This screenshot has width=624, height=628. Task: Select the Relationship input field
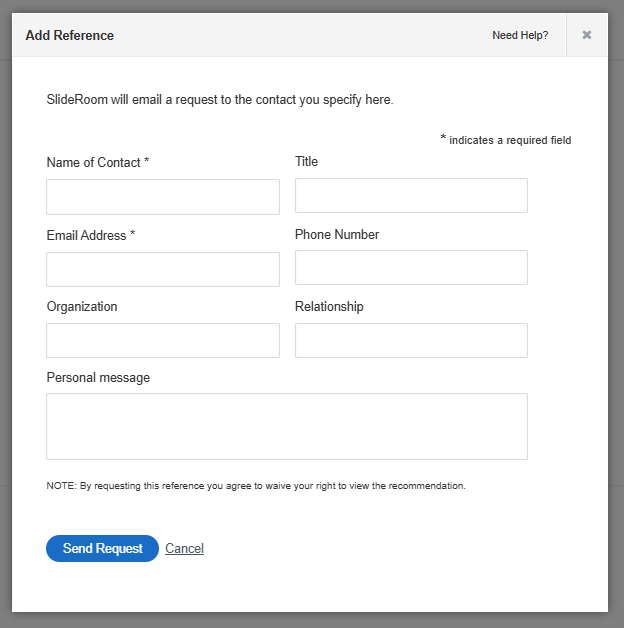click(411, 340)
